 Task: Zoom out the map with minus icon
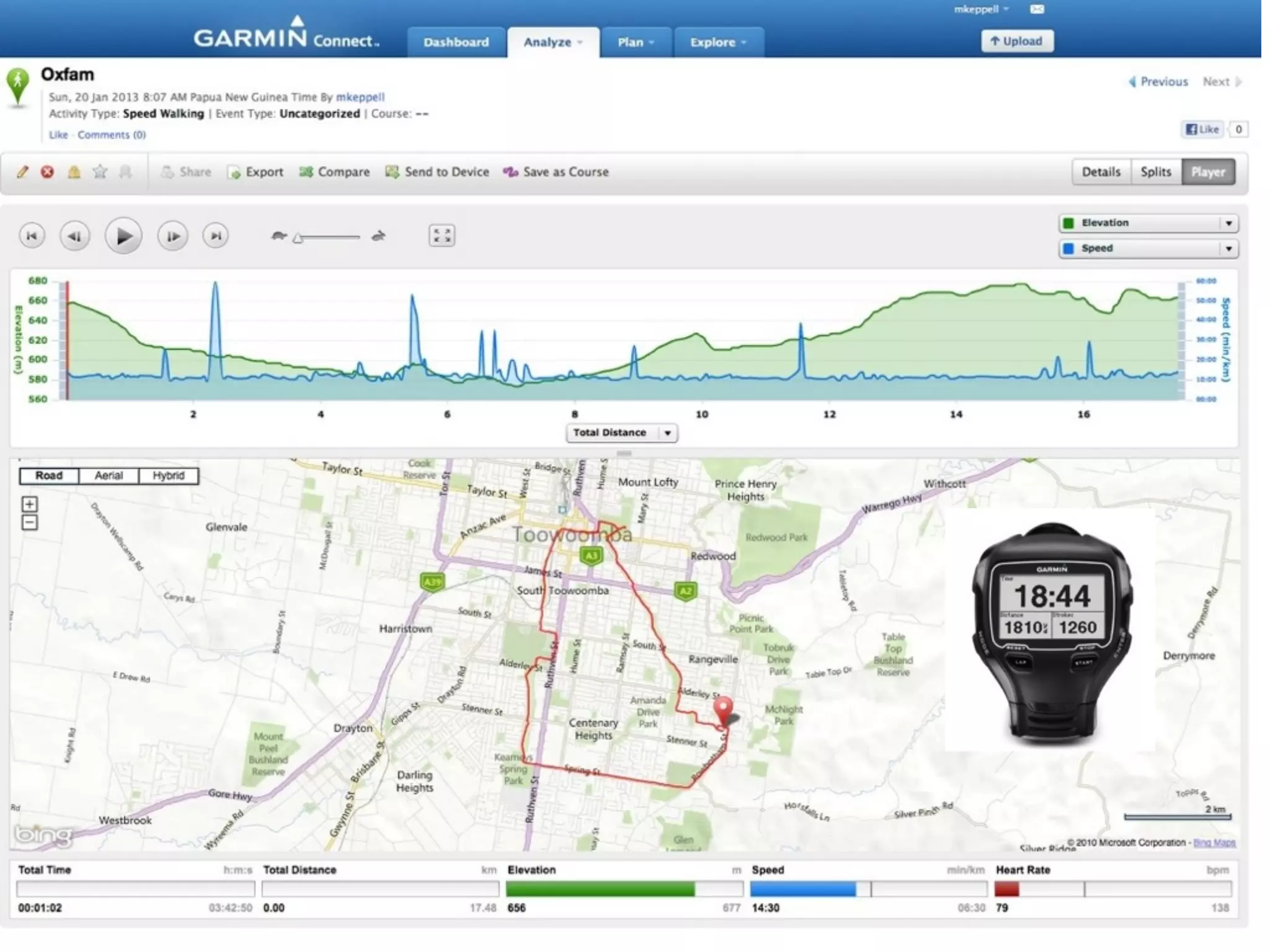(29, 522)
